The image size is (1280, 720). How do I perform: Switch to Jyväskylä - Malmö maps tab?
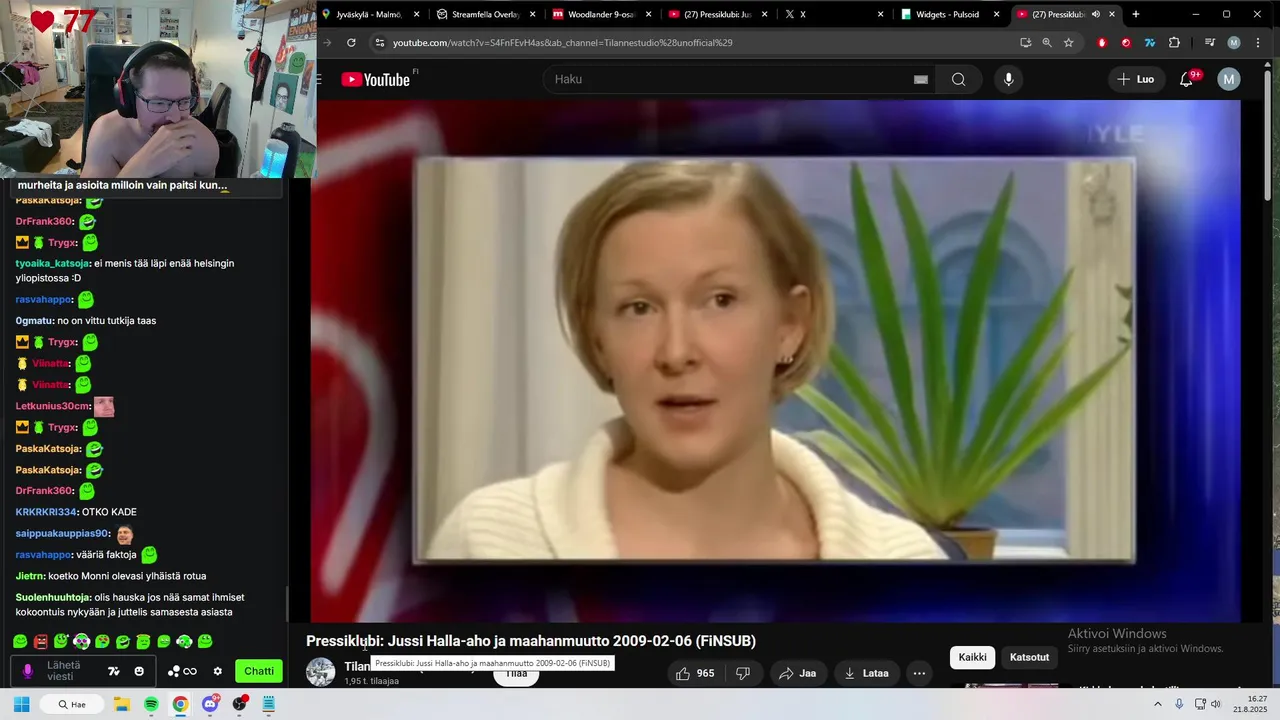coord(368,14)
